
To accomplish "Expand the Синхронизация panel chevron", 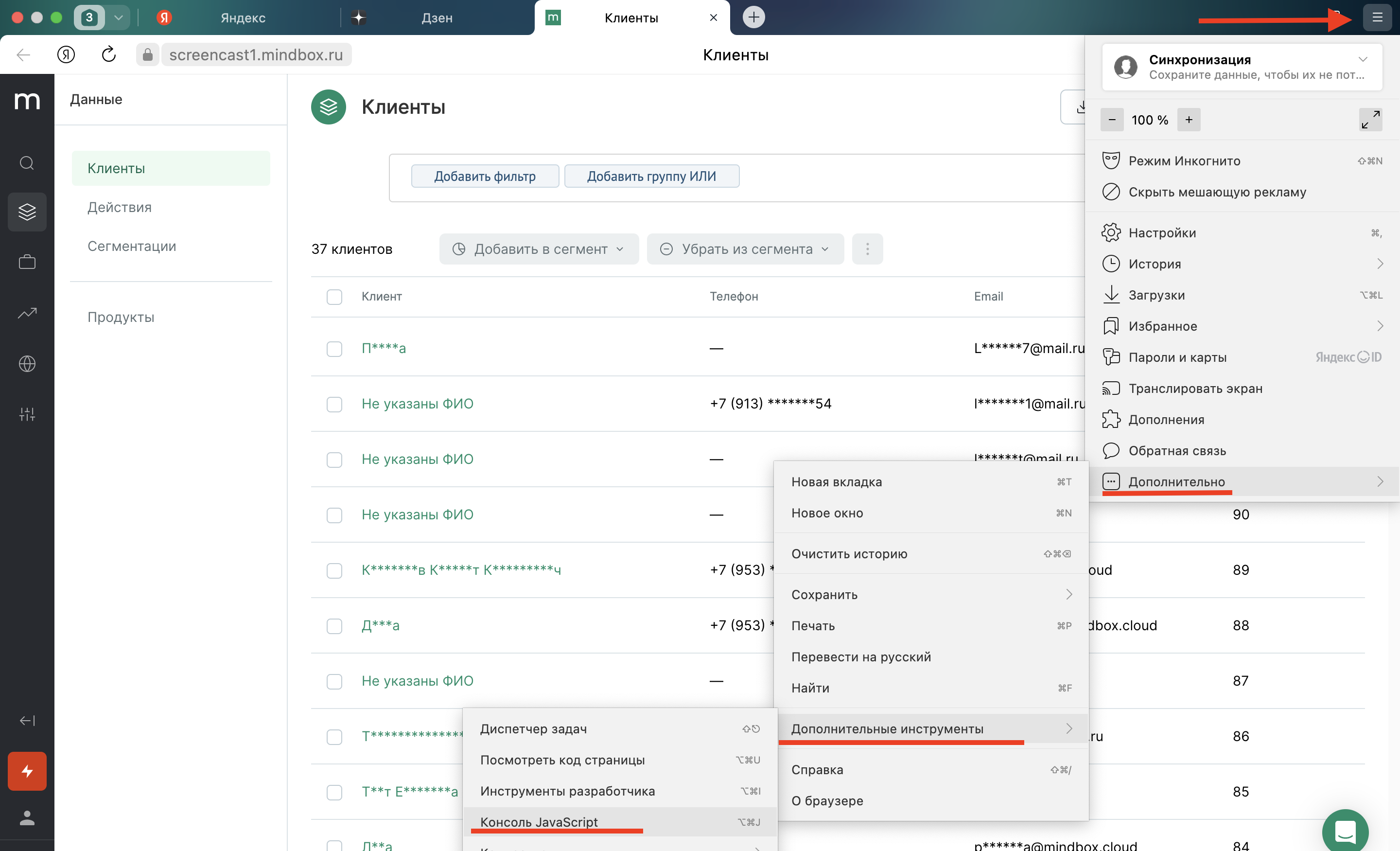I will [x=1363, y=59].
